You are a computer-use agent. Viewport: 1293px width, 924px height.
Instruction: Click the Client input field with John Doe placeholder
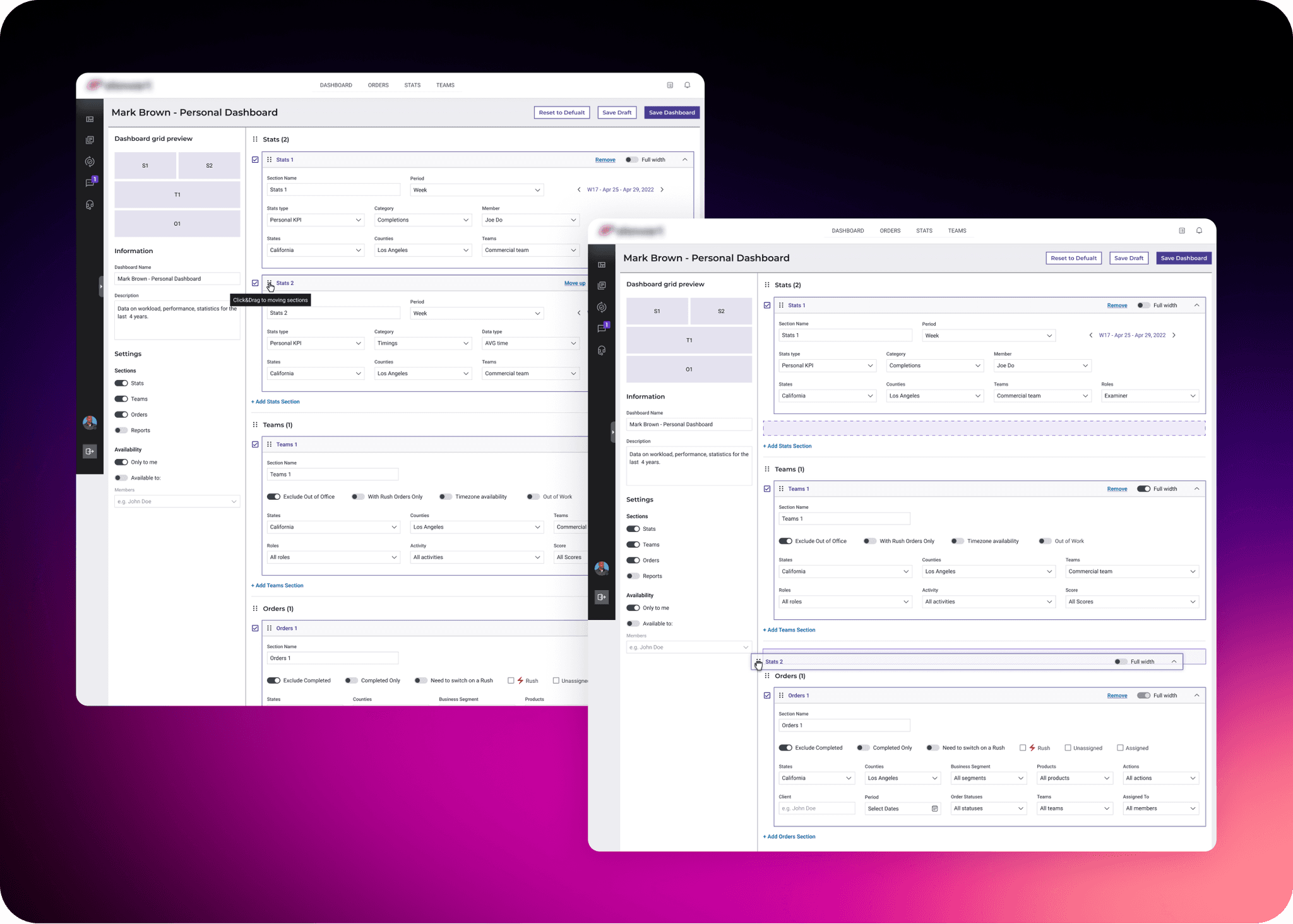point(816,808)
